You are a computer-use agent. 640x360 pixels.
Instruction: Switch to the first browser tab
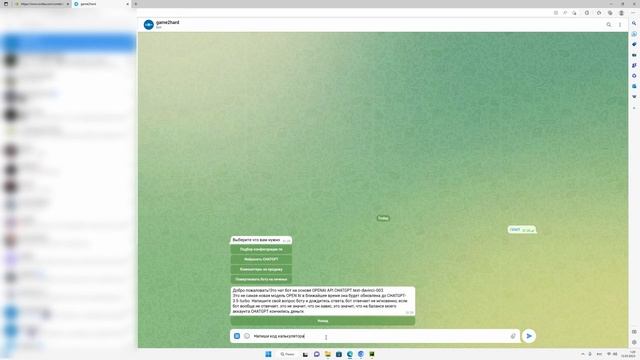pyautogui.click(x=41, y=4)
